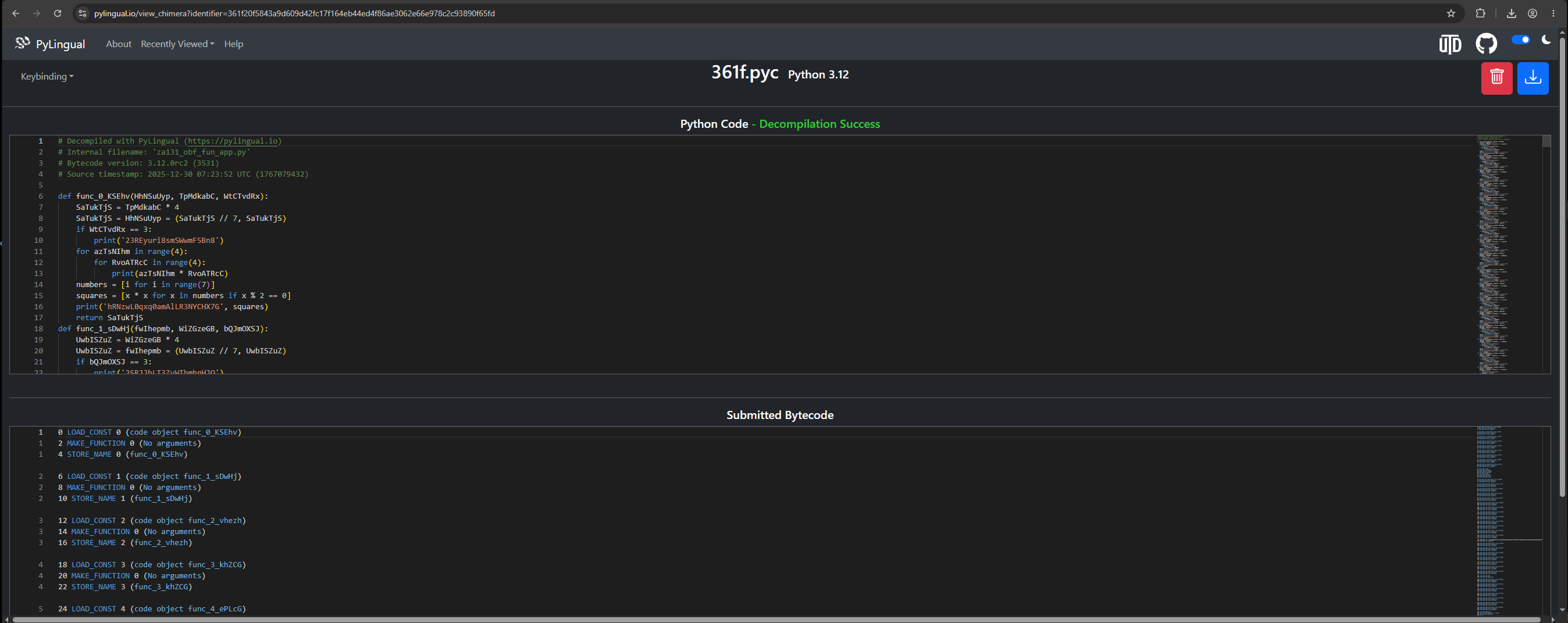Image resolution: width=1568 pixels, height=623 pixels.
Task: Click the Bytecode version 3.12.0rc2 comment line
Action: (x=138, y=163)
